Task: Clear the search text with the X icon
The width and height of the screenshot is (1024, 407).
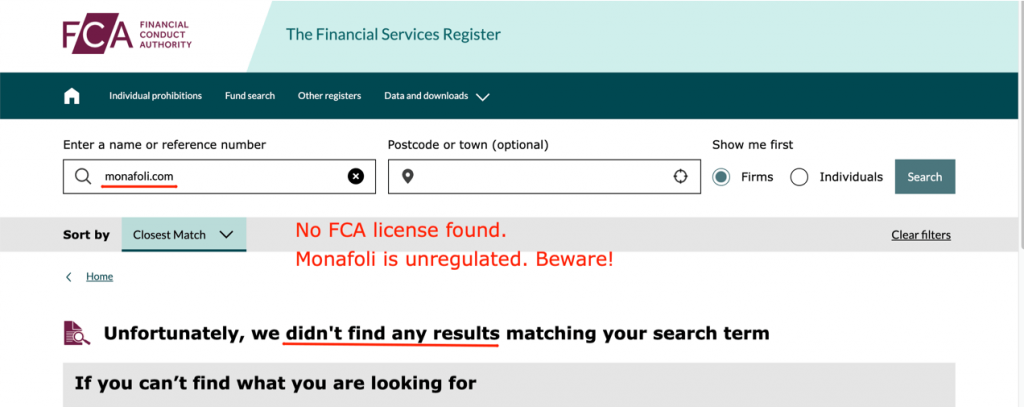Action: click(355, 176)
